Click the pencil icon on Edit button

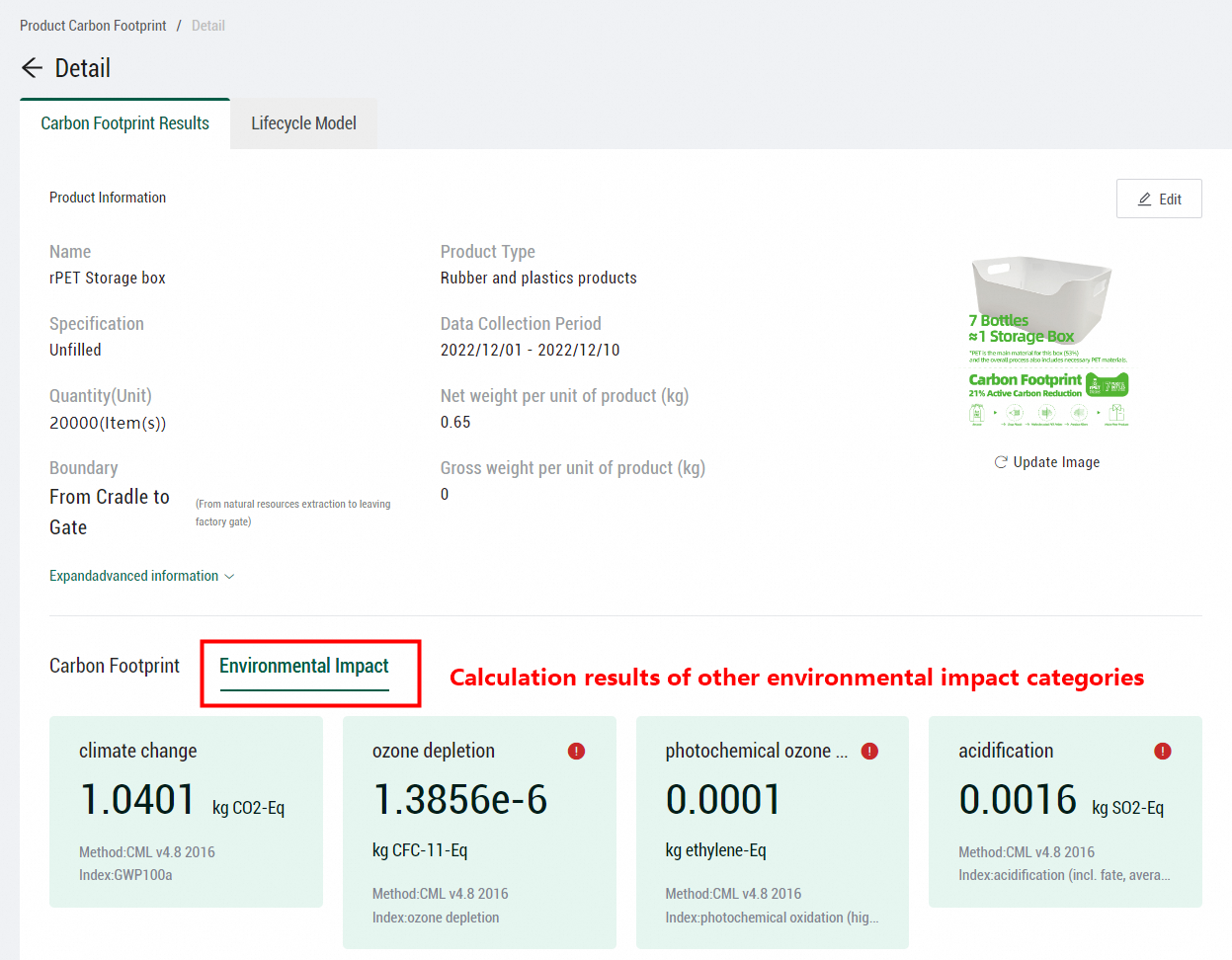tap(1145, 200)
